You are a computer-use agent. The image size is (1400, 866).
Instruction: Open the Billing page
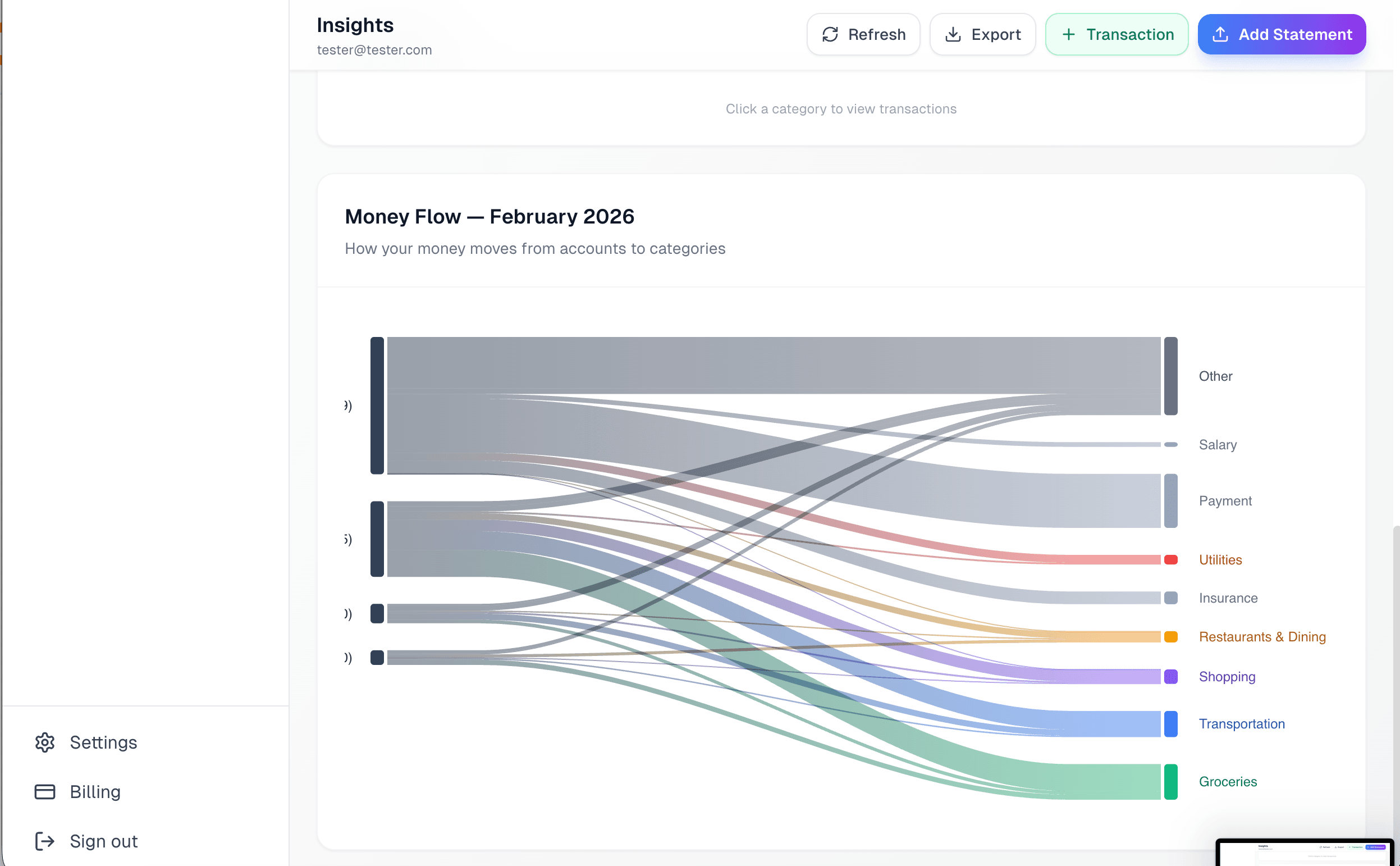[x=95, y=791]
